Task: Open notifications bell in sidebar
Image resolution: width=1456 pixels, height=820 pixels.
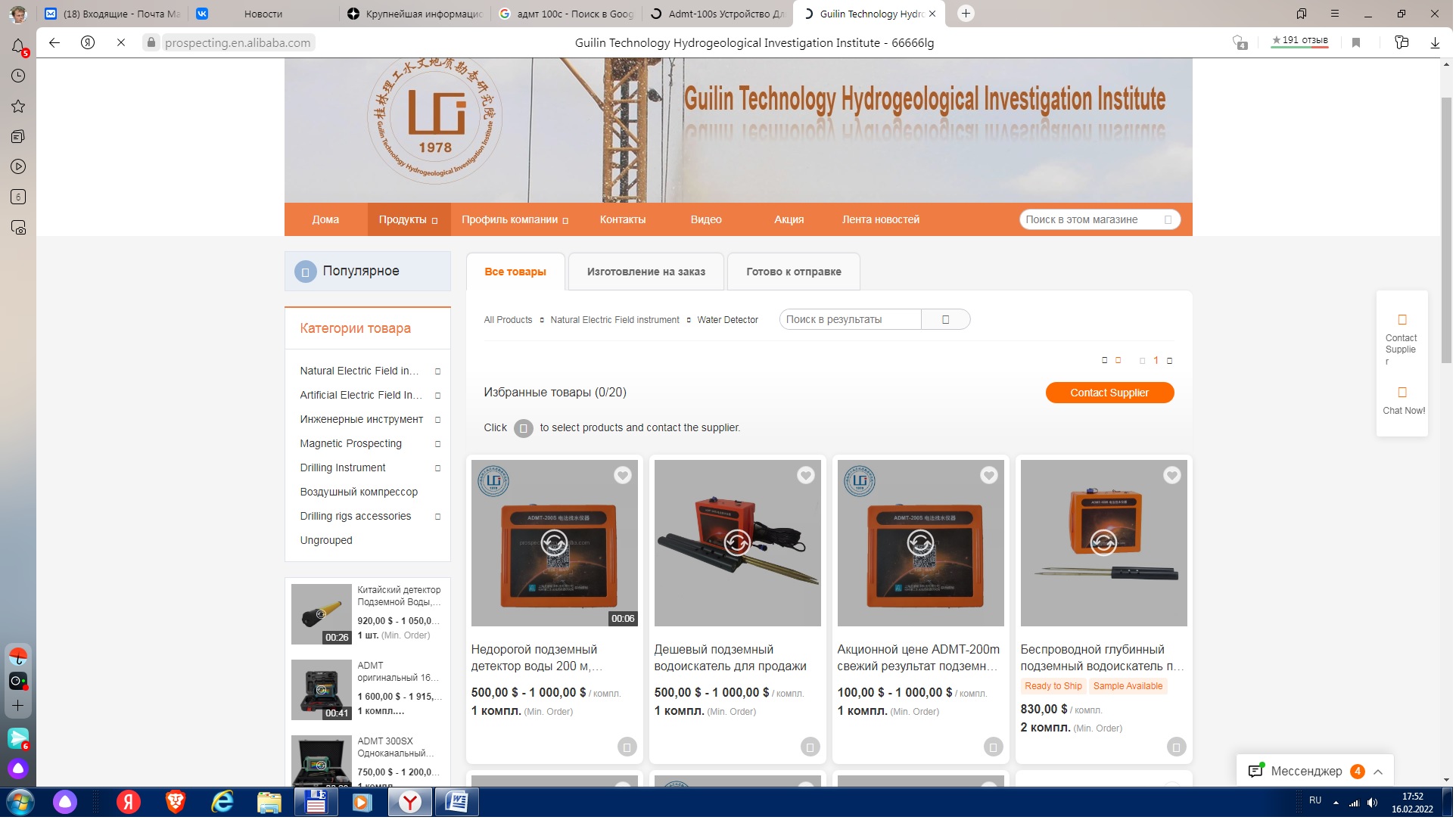Action: (18, 46)
